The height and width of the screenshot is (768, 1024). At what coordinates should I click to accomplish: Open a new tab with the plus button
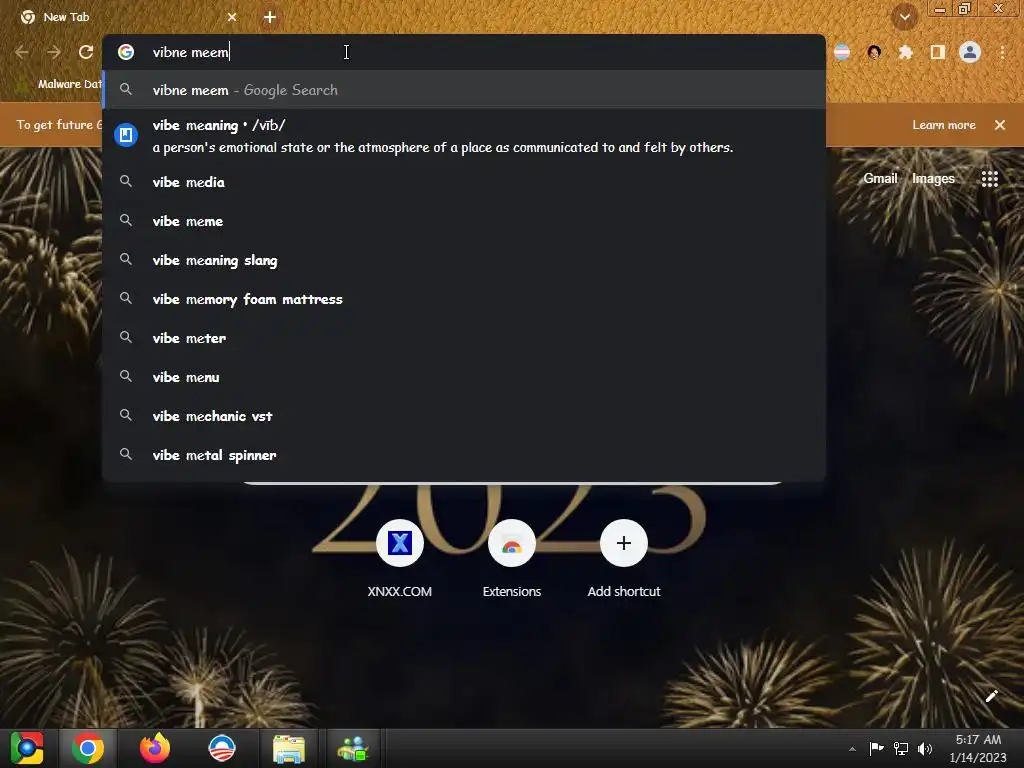[270, 17]
